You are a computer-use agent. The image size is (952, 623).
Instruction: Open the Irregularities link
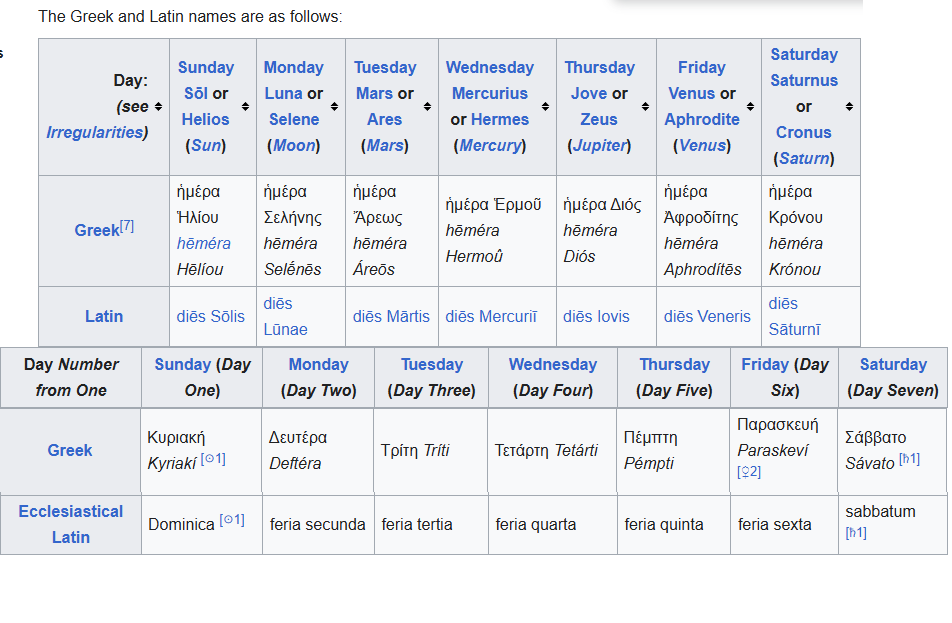click(95, 132)
